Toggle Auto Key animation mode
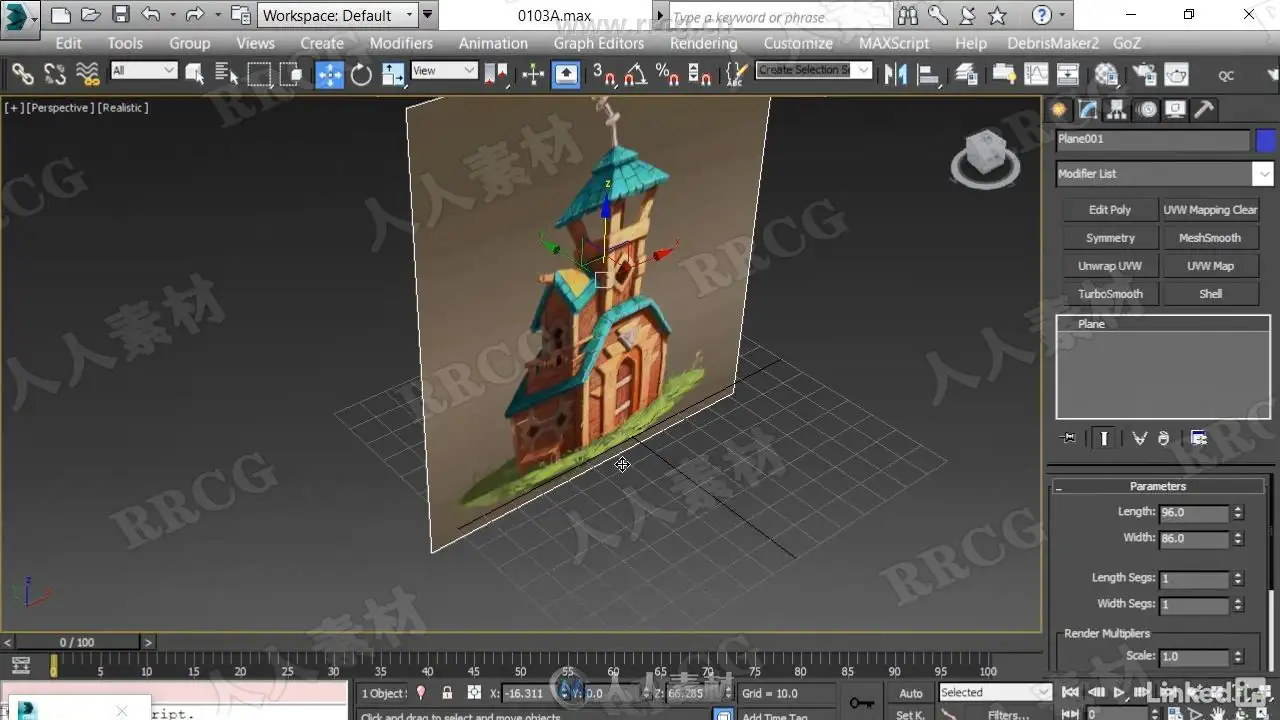The height and width of the screenshot is (720, 1280). (910, 693)
